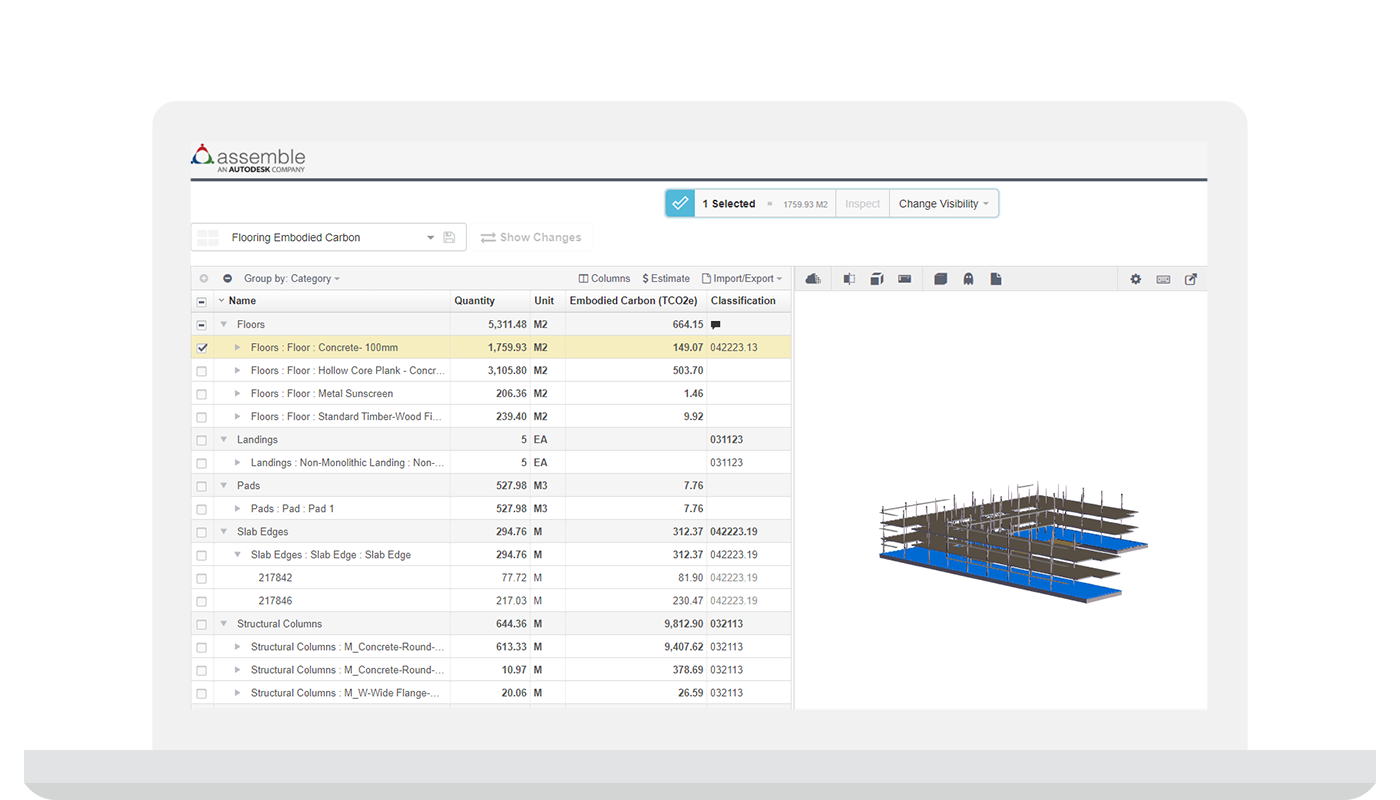
Task: Open the Group by: Category dropdown
Action: 292,279
